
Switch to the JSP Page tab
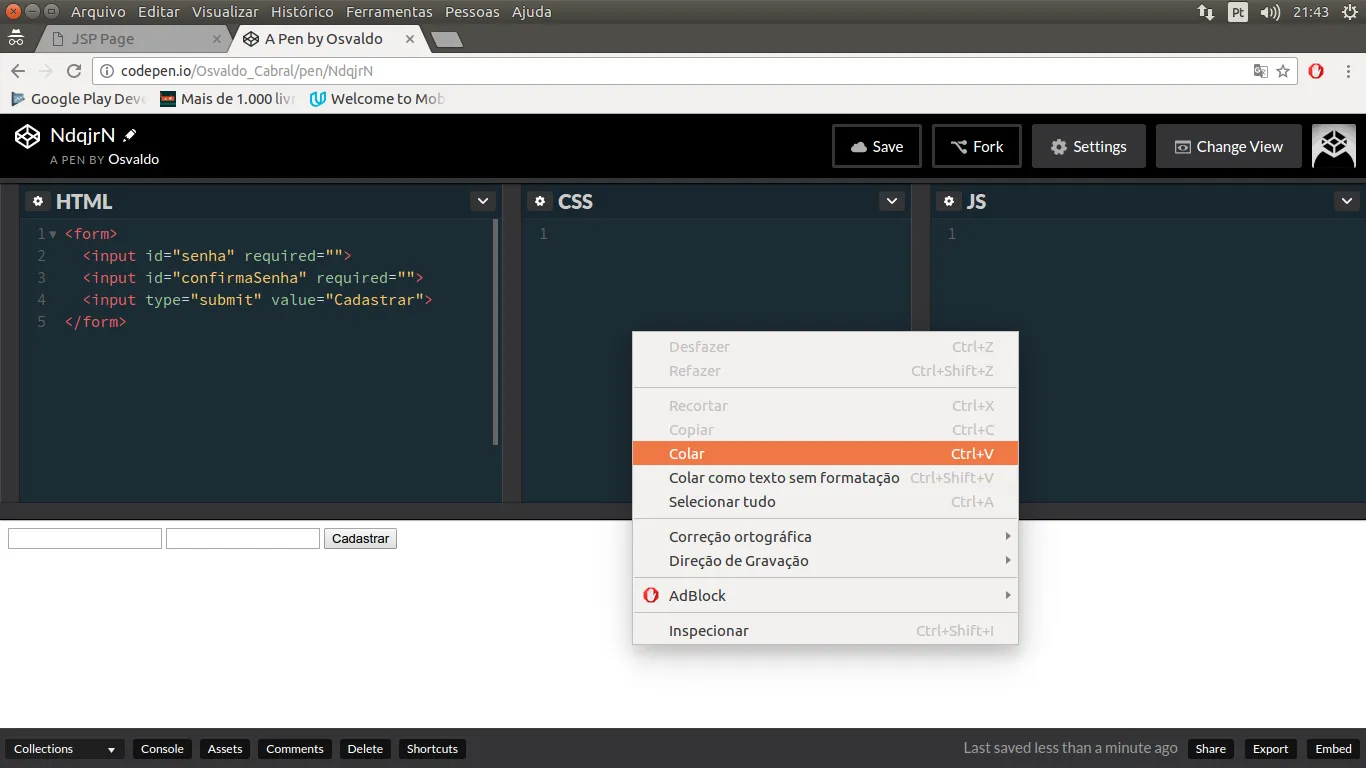132,39
